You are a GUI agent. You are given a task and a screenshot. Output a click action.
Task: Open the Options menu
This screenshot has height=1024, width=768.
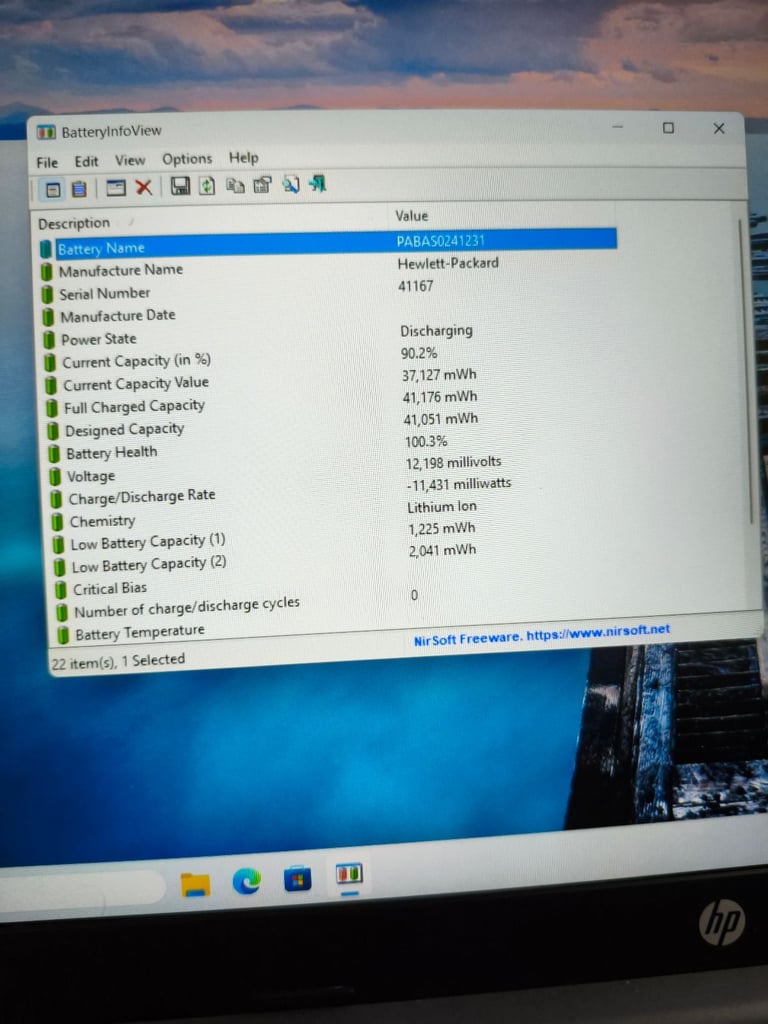[x=187, y=159]
